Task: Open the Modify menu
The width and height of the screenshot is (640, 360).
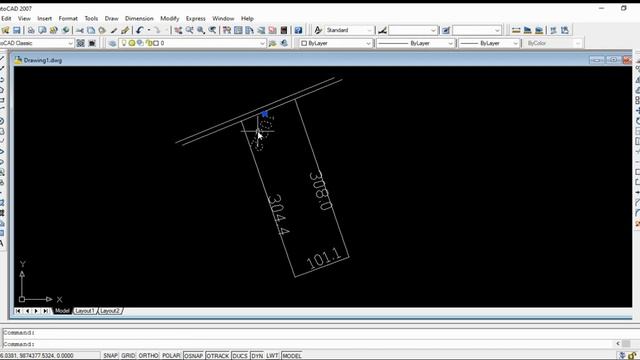Action: click(169, 18)
